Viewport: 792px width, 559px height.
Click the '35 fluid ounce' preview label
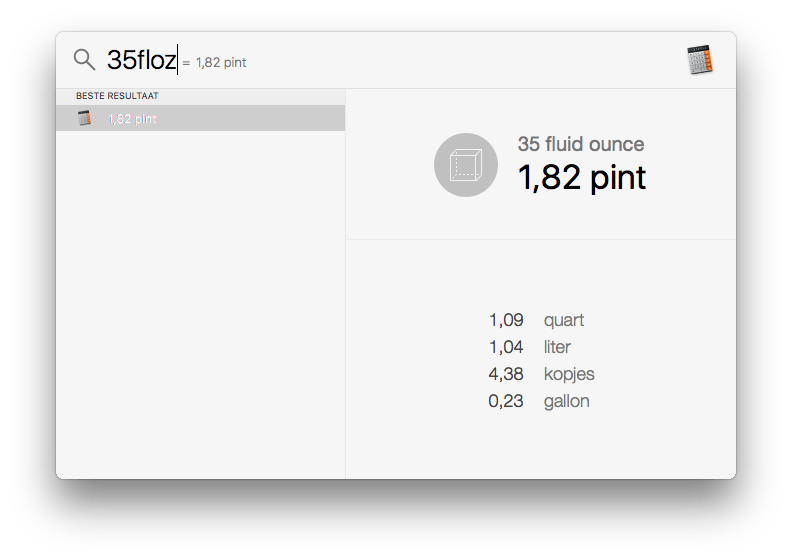coord(581,144)
